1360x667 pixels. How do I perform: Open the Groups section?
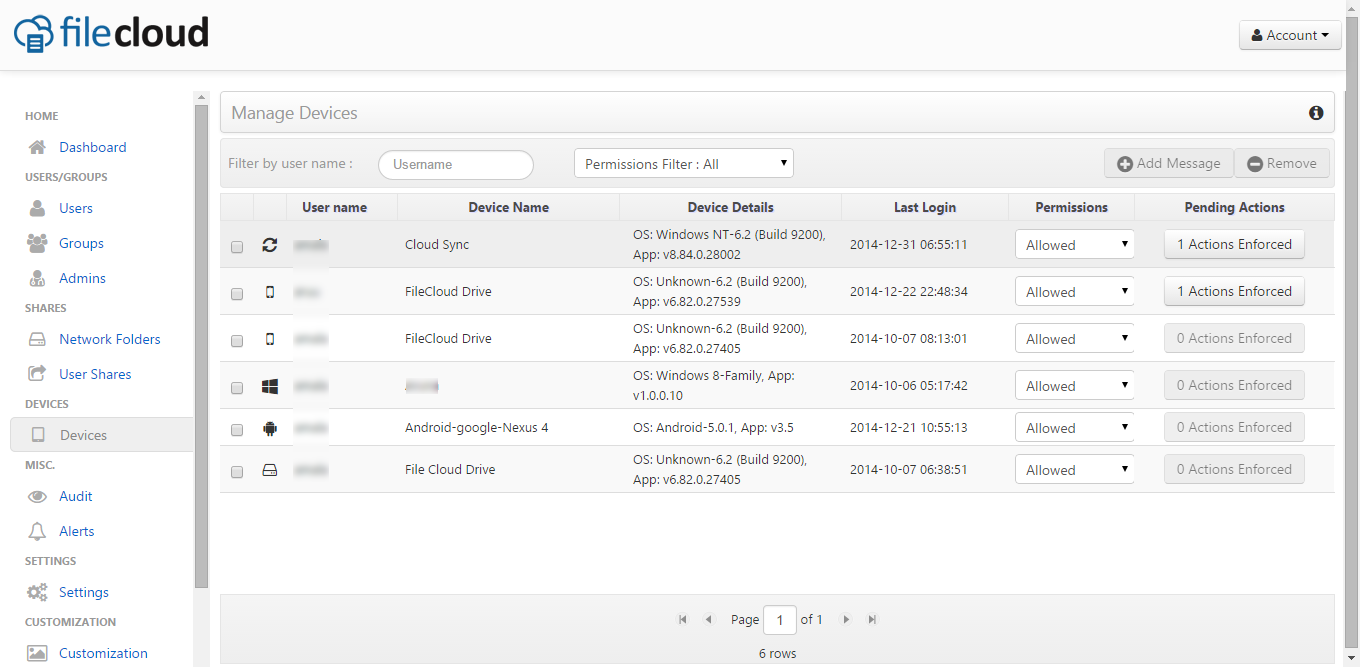point(81,243)
